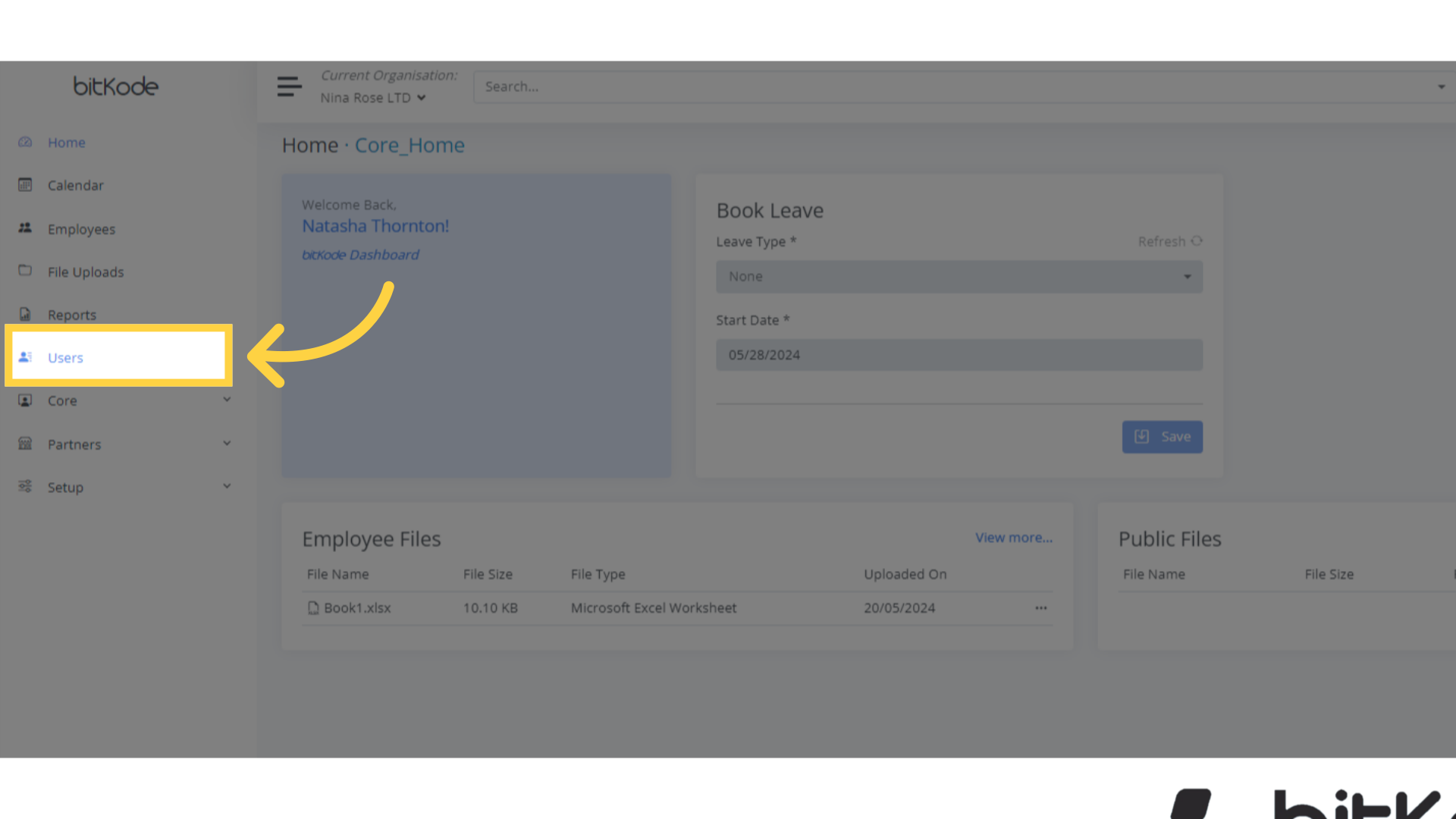Open the View more employee files link
1456x819 pixels.
click(x=1013, y=537)
